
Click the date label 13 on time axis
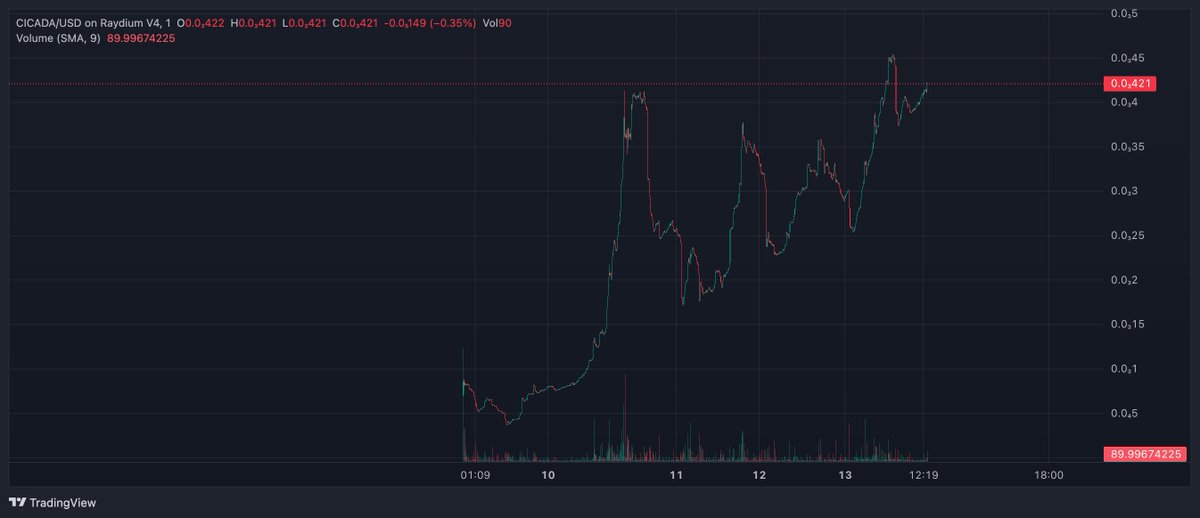845,475
